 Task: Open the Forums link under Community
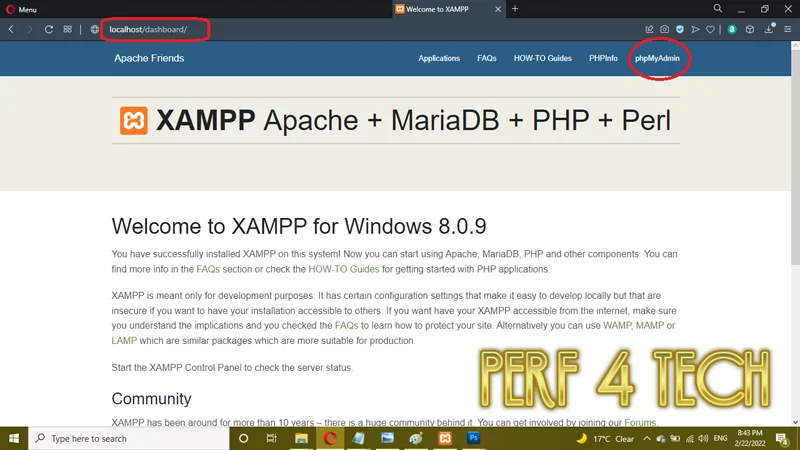click(x=640, y=422)
